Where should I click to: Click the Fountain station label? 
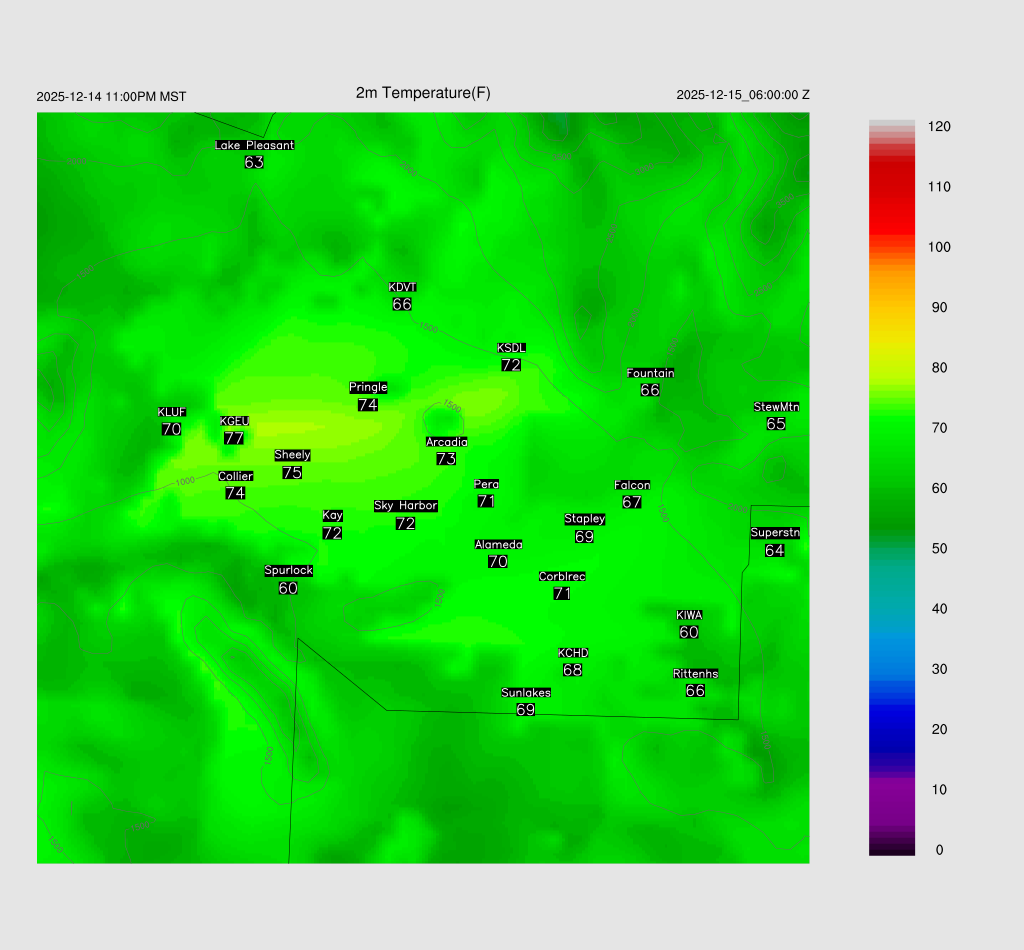pos(650,373)
